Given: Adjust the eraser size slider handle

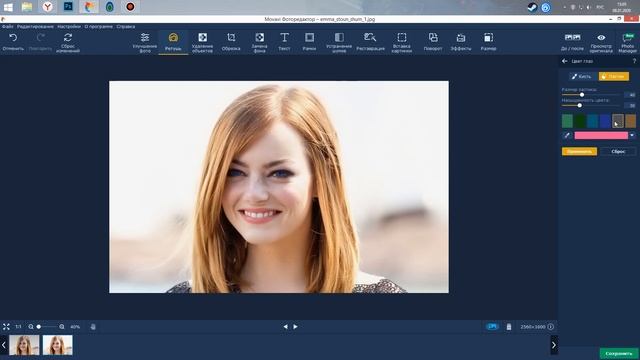Looking at the screenshot, I should (582, 95).
